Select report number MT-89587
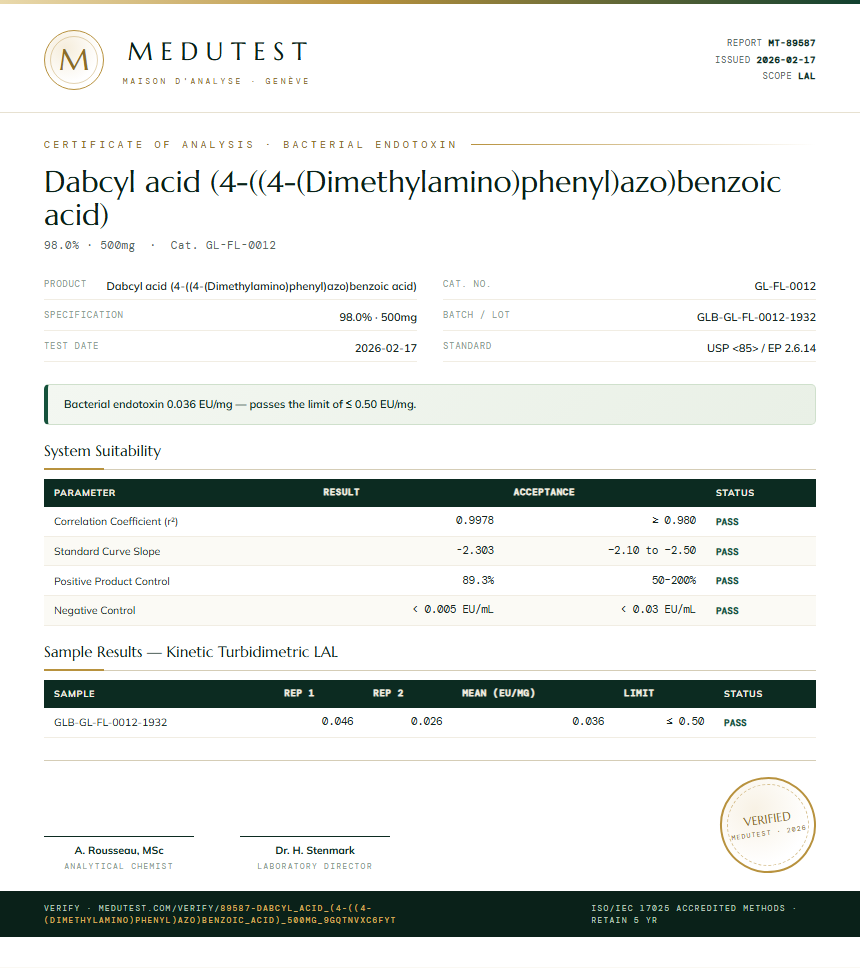Viewport: 860px width, 968px height. coord(791,43)
